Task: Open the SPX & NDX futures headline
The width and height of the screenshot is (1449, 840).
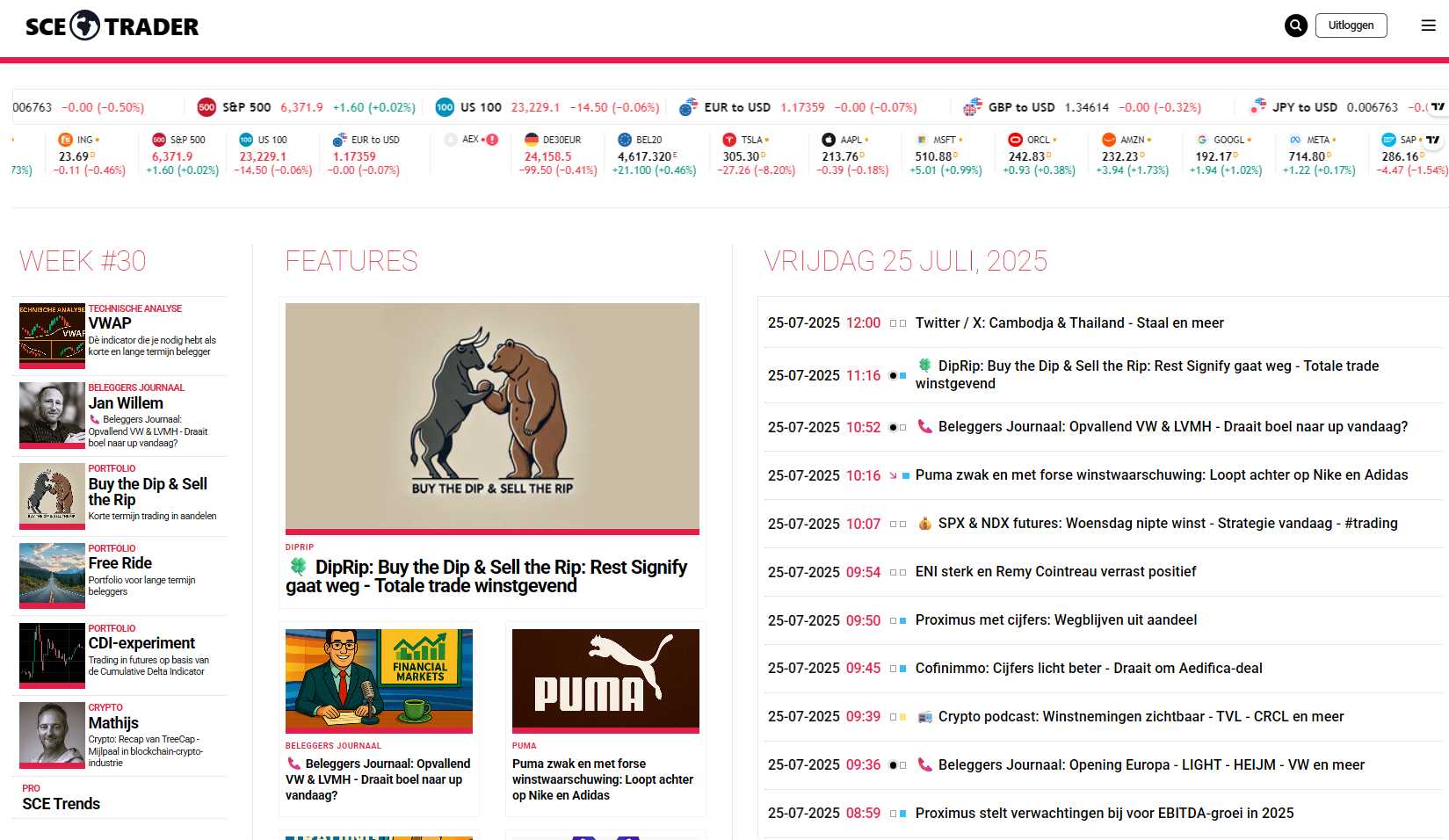Action: click(x=1168, y=524)
